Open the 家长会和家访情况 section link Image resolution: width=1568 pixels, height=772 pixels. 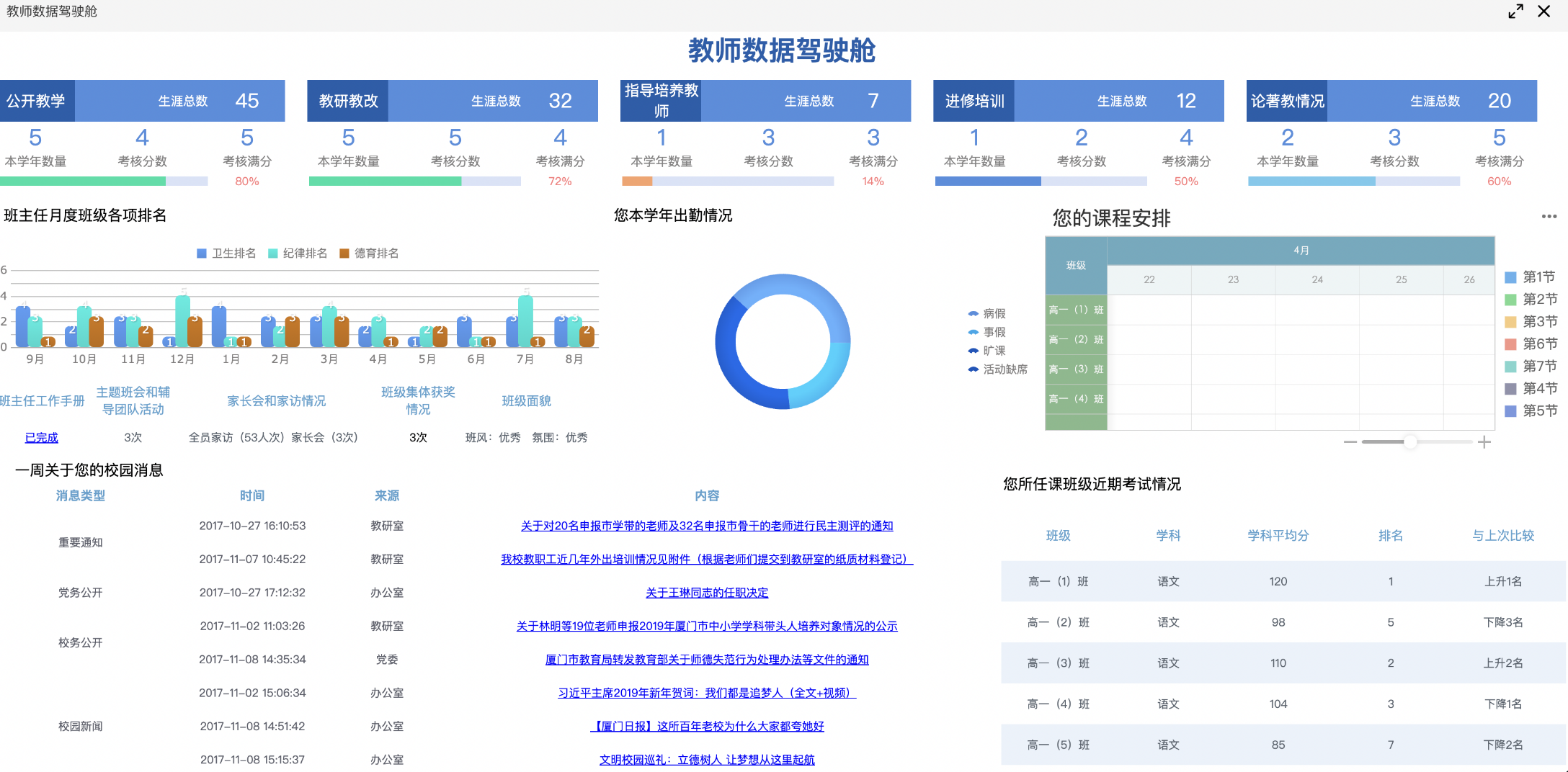(x=277, y=401)
